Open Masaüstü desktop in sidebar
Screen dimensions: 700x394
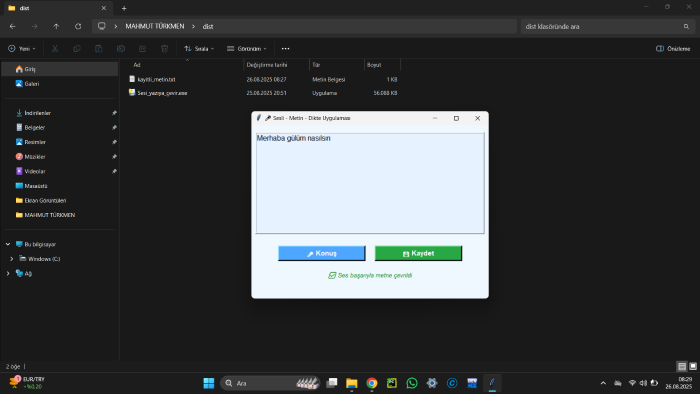(x=60, y=186)
